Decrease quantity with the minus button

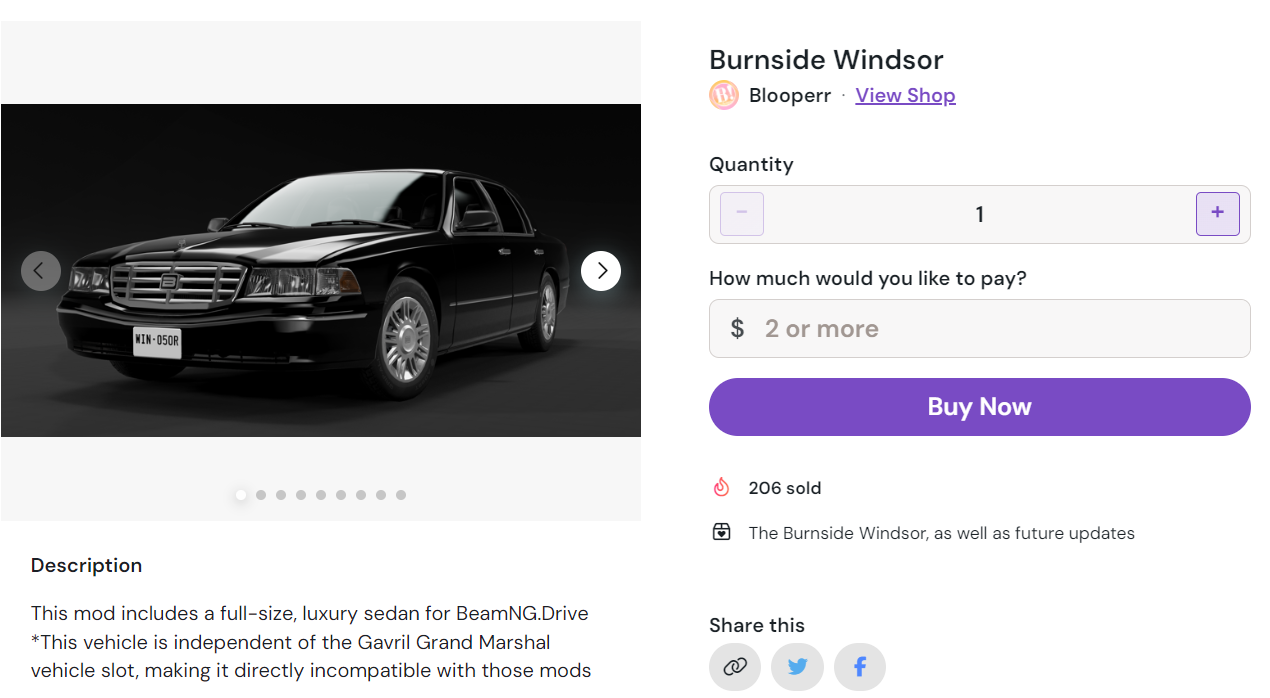click(742, 214)
